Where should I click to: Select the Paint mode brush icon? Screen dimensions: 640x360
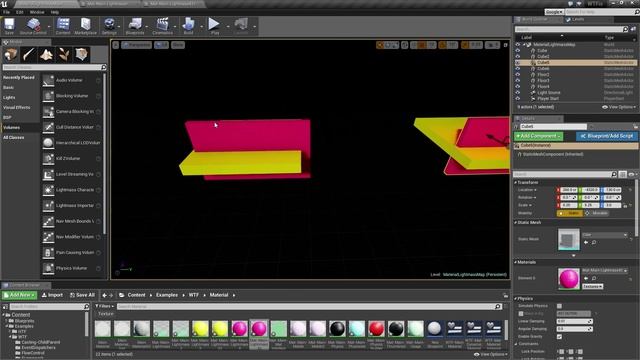tap(29, 54)
